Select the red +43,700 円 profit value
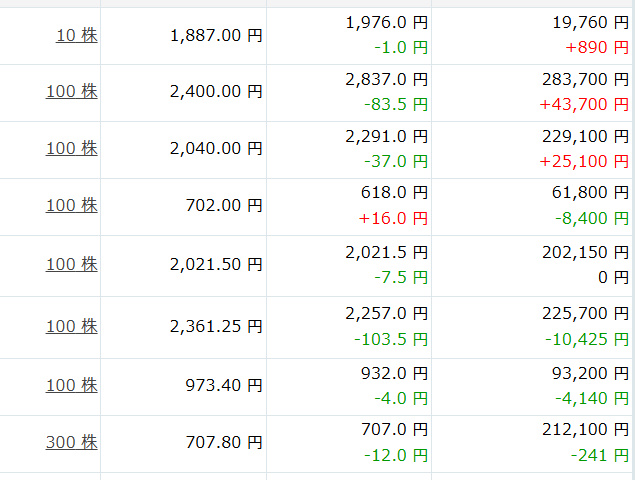Screen dimensions: 640x480 click(x=584, y=104)
